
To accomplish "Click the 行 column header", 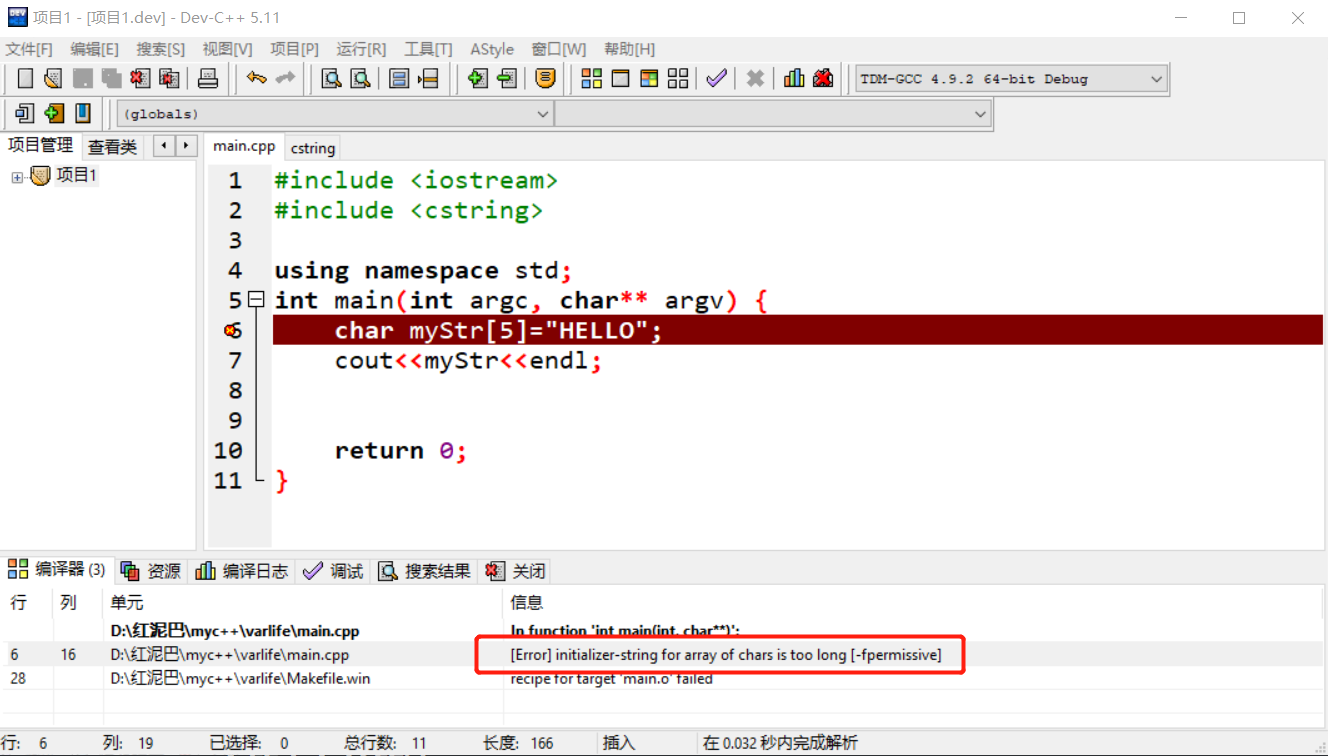I will (28, 602).
